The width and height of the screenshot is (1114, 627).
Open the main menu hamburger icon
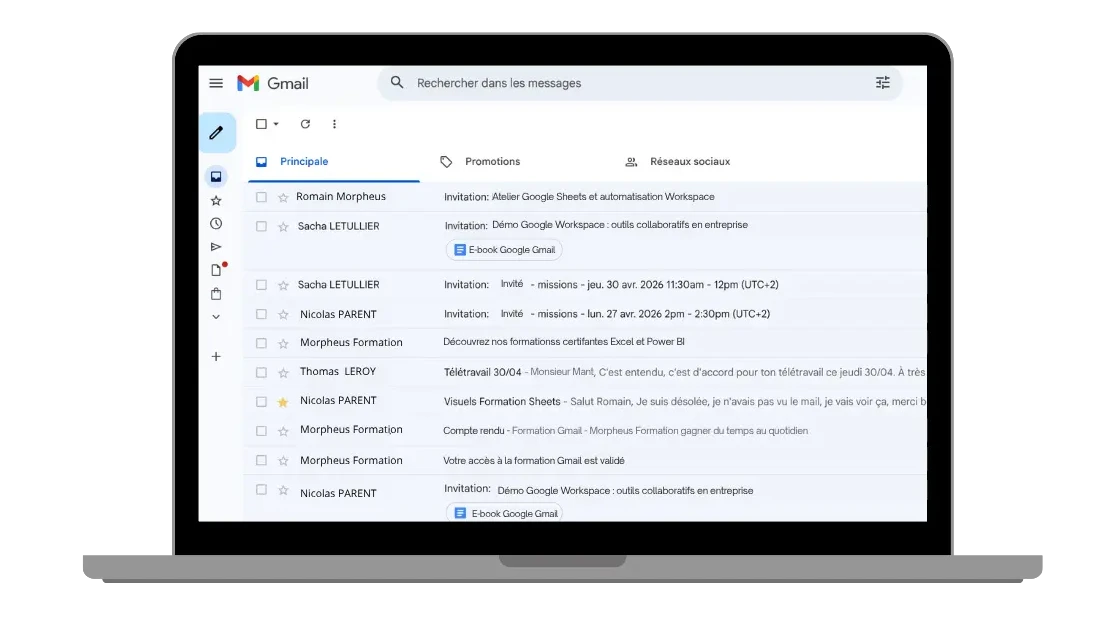pos(216,83)
